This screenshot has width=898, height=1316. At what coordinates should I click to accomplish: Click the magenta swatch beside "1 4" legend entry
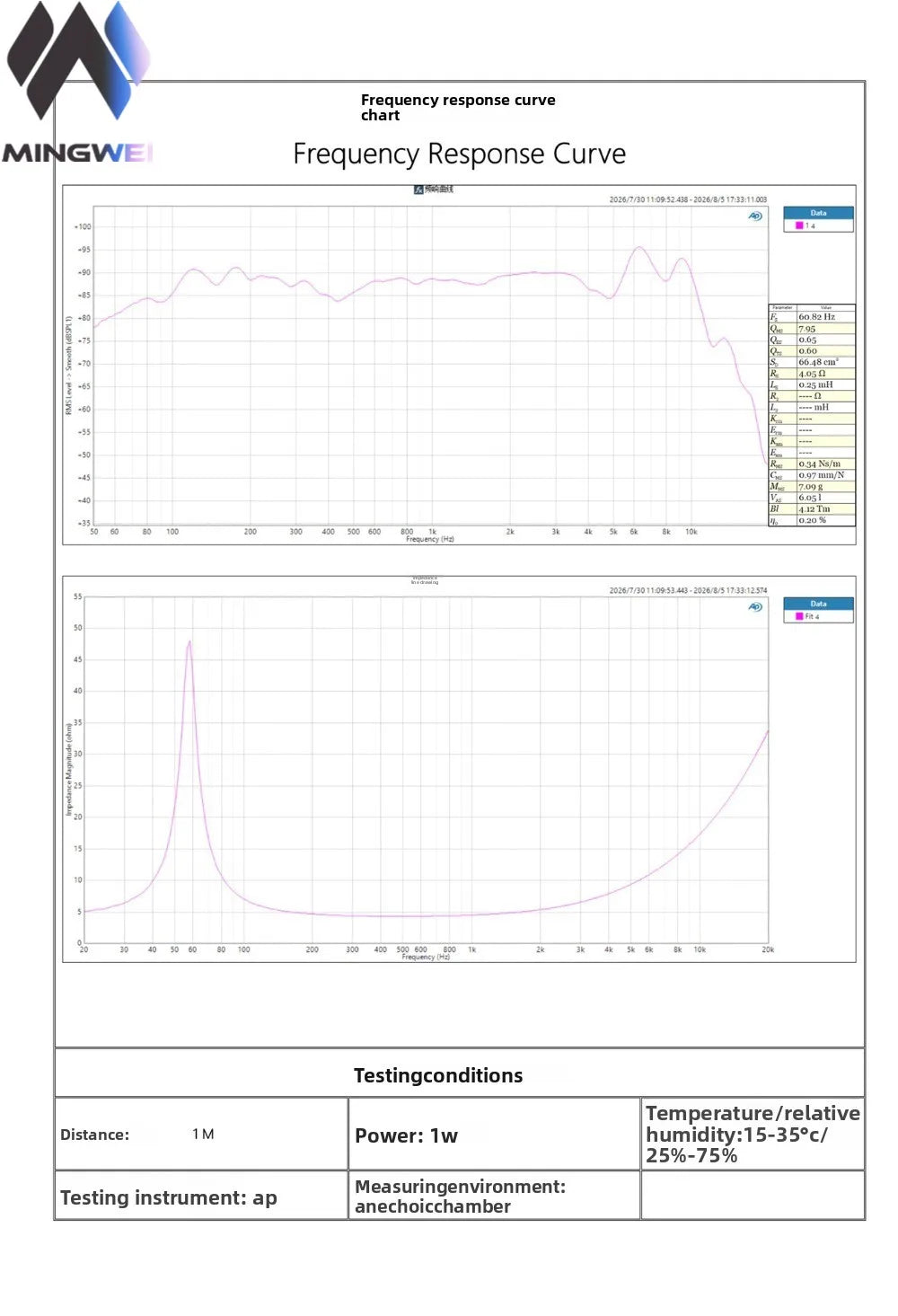(799, 225)
